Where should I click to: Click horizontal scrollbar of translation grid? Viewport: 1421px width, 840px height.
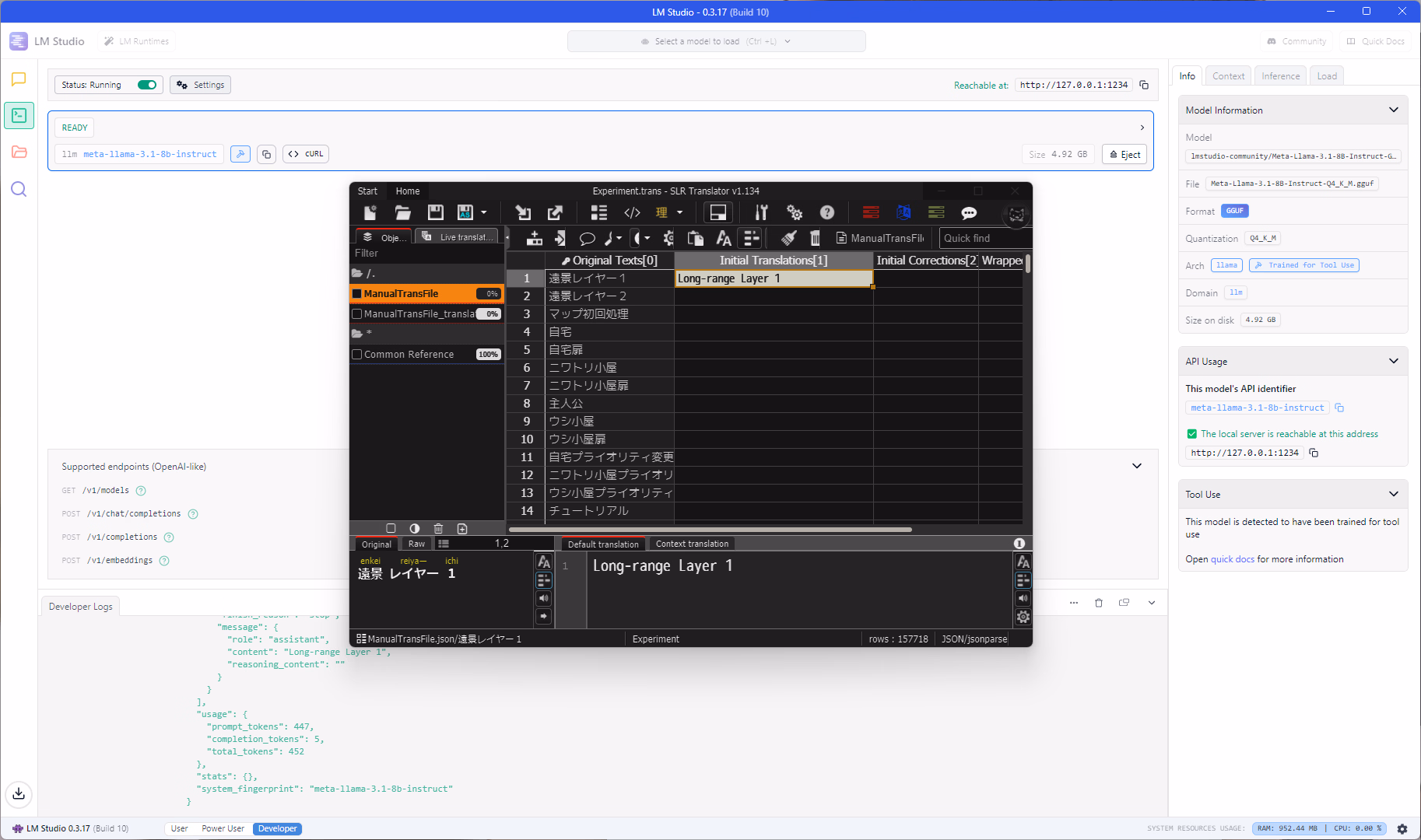710,530
